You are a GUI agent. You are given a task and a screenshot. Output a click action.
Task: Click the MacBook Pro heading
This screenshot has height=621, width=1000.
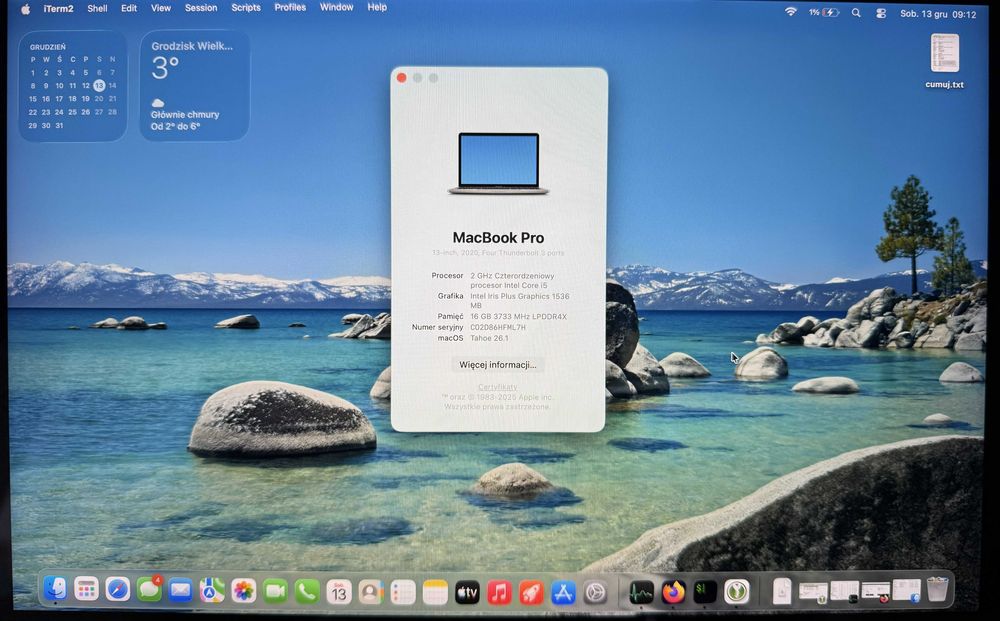[498, 238]
